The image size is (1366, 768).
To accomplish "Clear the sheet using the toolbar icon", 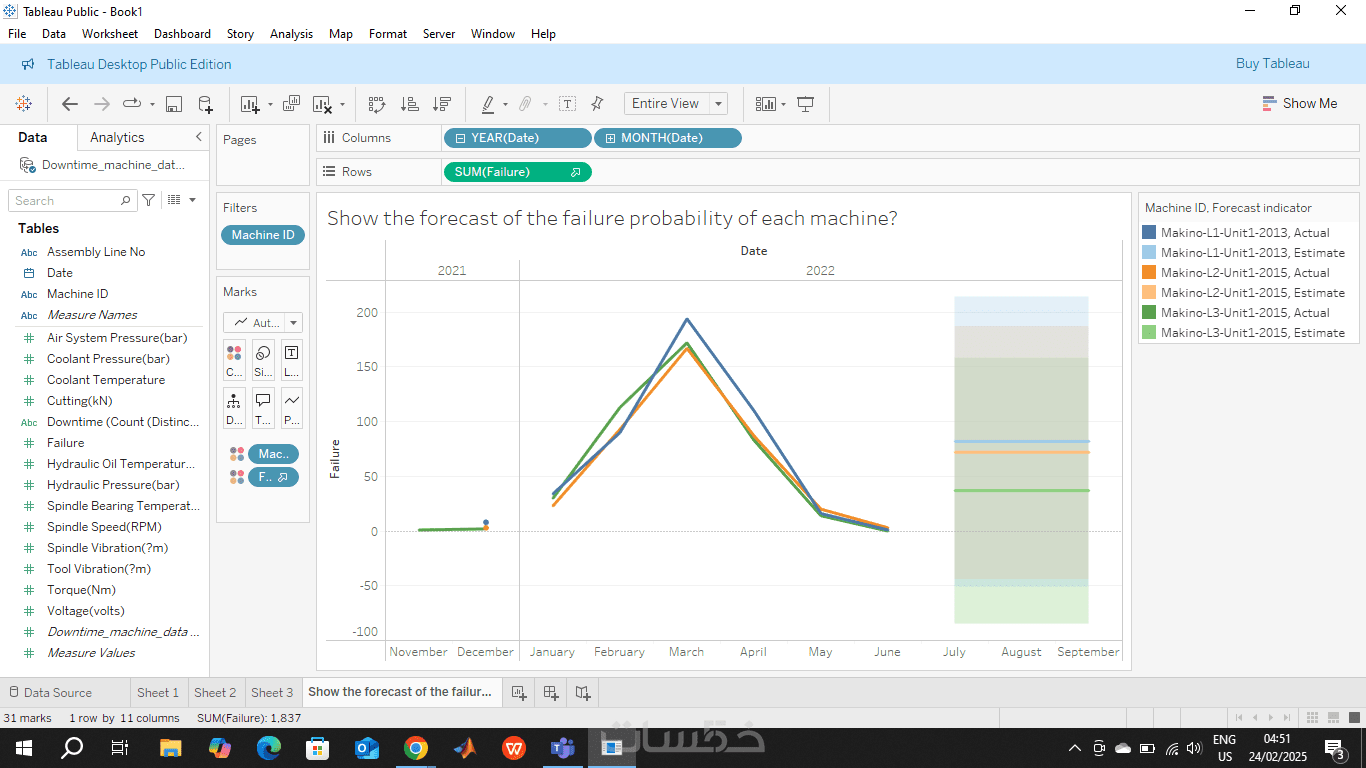I will tap(322, 104).
